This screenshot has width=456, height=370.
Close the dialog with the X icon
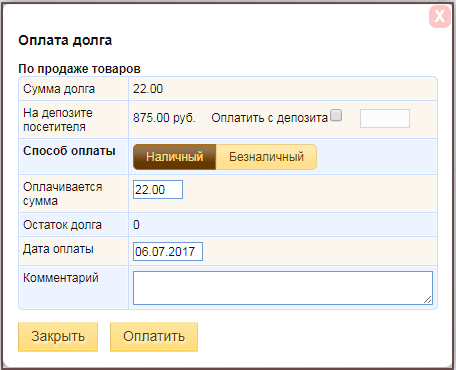click(440, 16)
